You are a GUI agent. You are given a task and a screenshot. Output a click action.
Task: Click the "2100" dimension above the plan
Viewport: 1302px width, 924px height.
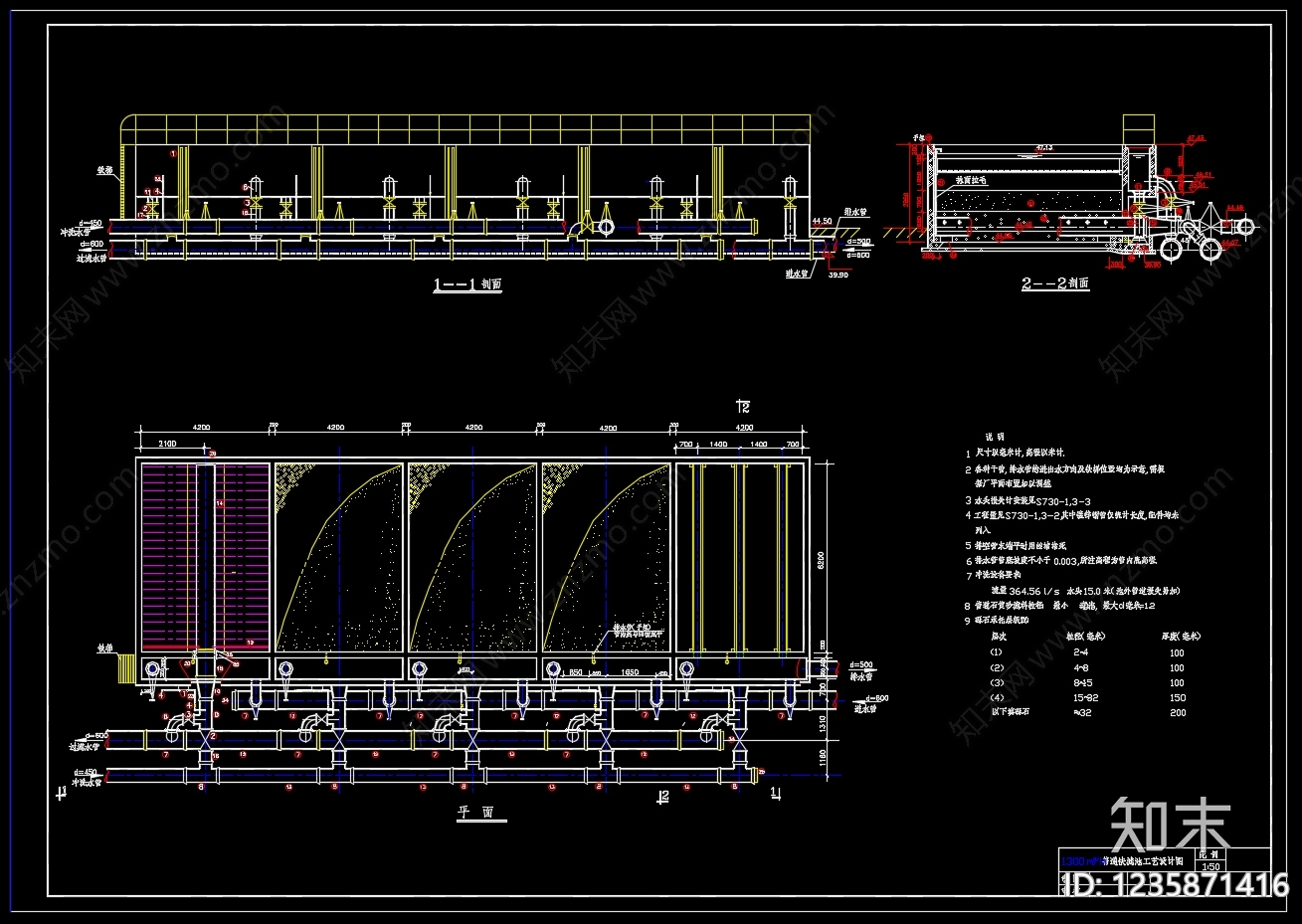[x=167, y=443]
